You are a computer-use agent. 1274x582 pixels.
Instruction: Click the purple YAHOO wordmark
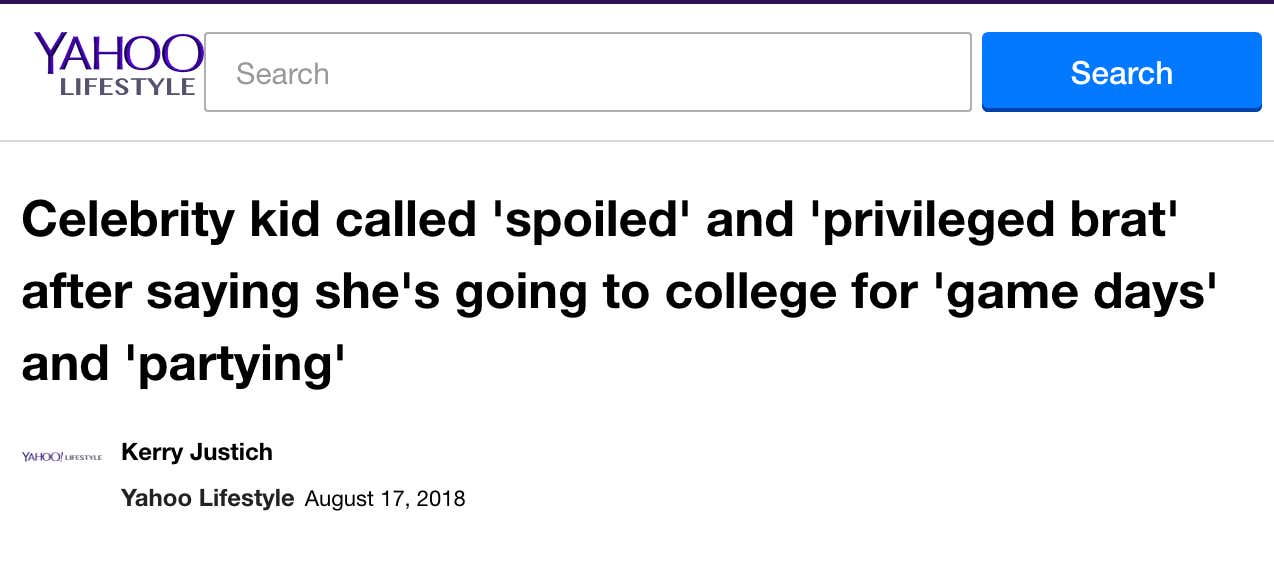118,53
